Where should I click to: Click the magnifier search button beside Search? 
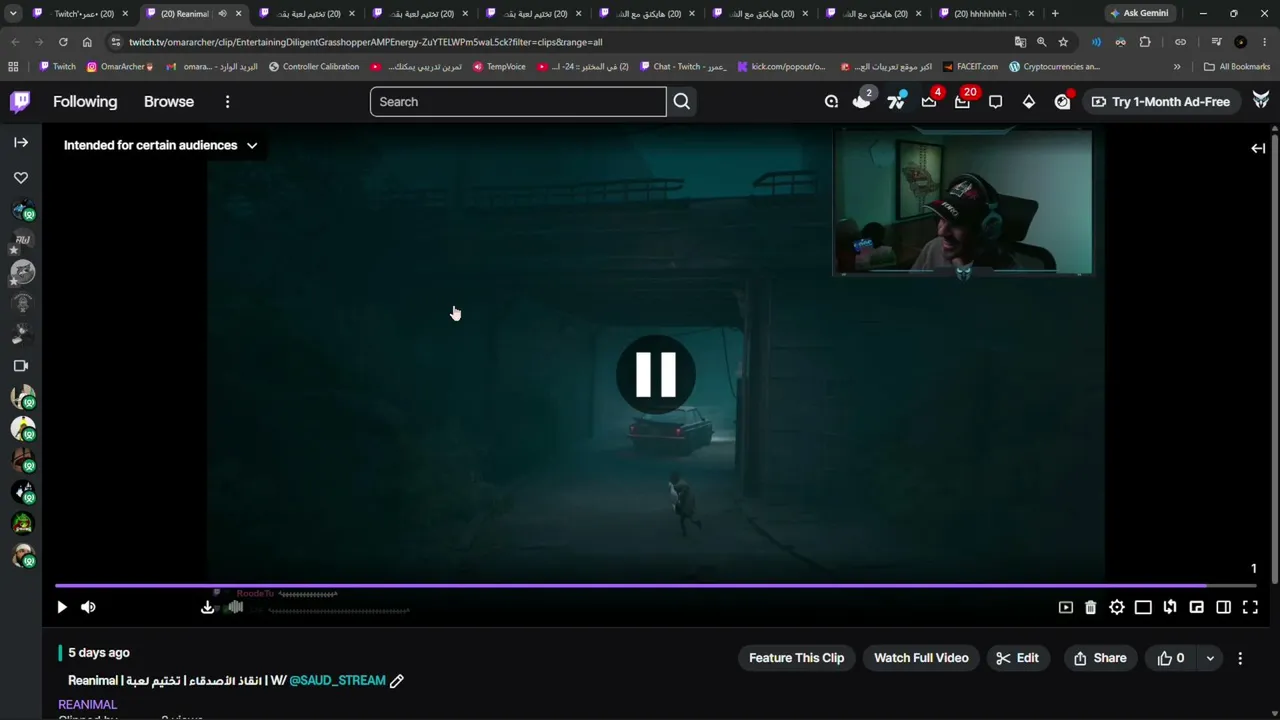click(682, 101)
